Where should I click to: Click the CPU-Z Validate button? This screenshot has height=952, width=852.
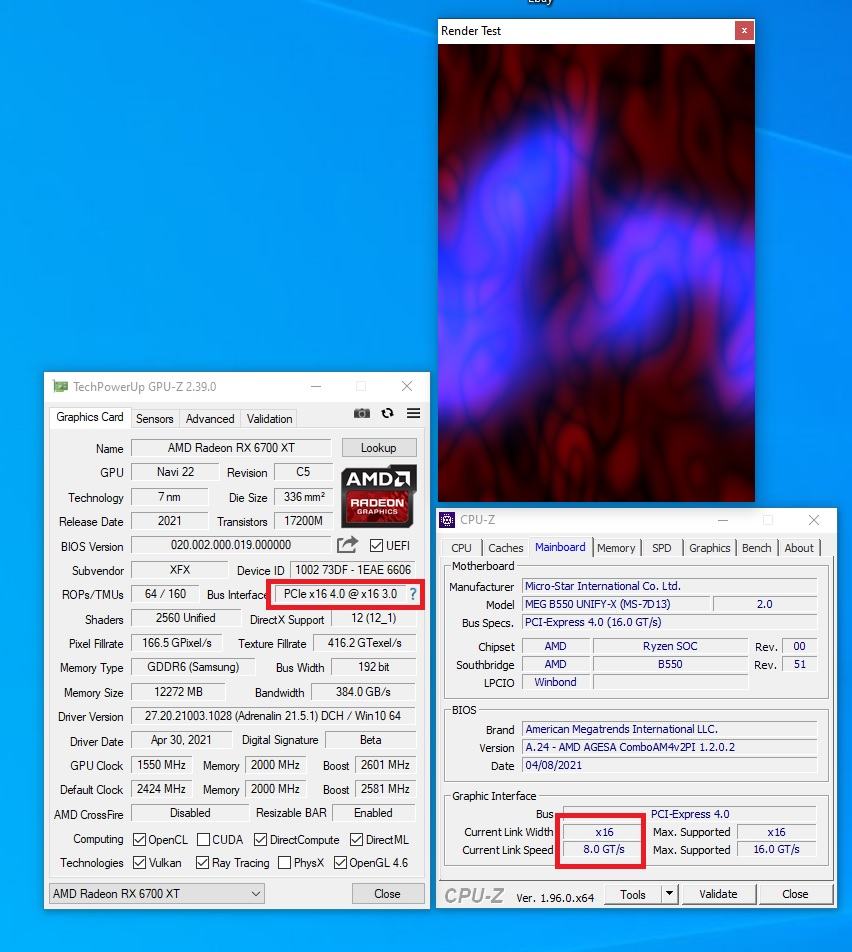(x=718, y=894)
